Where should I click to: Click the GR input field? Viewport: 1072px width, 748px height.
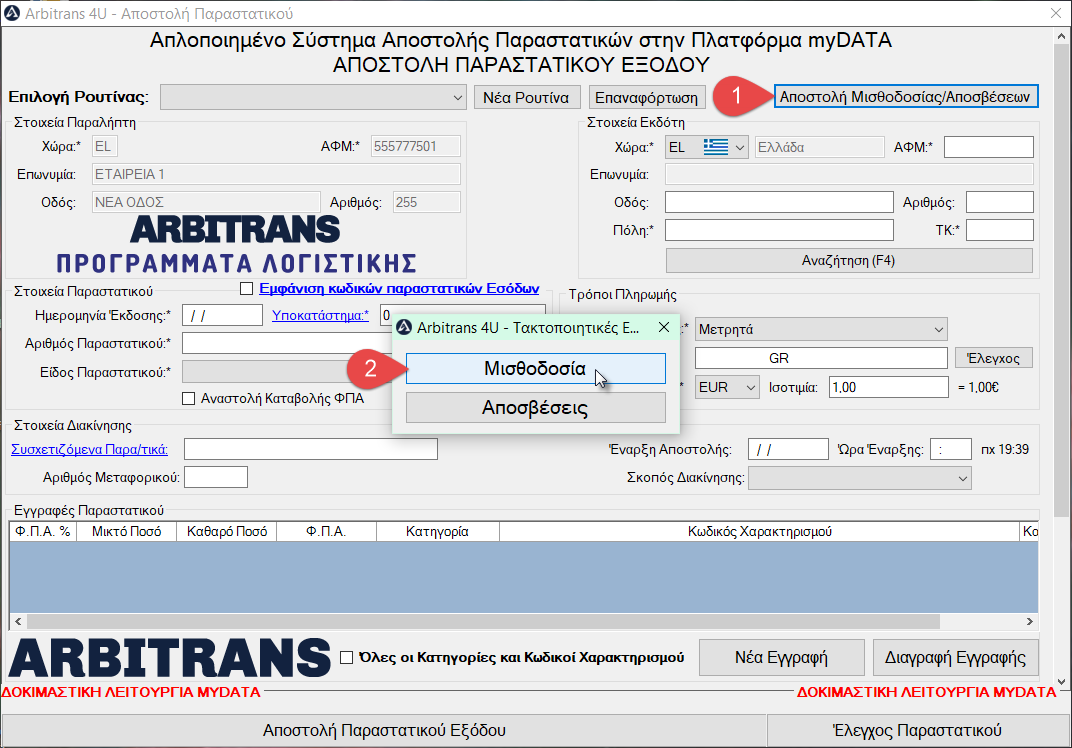[x=821, y=358]
